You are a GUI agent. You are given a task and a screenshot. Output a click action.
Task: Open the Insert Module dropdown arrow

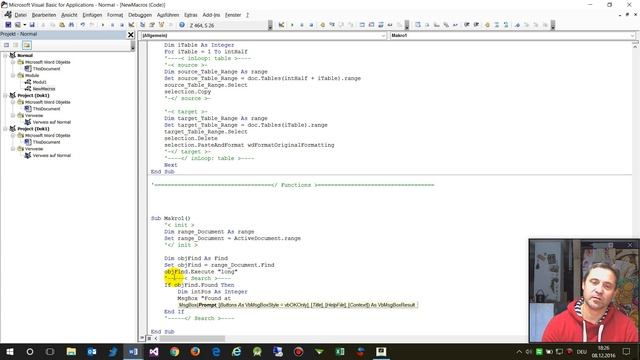[x=24, y=25]
